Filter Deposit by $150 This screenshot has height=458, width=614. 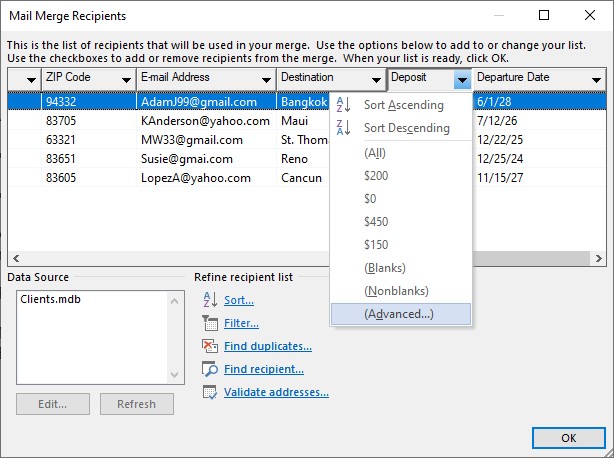[x=401, y=245]
